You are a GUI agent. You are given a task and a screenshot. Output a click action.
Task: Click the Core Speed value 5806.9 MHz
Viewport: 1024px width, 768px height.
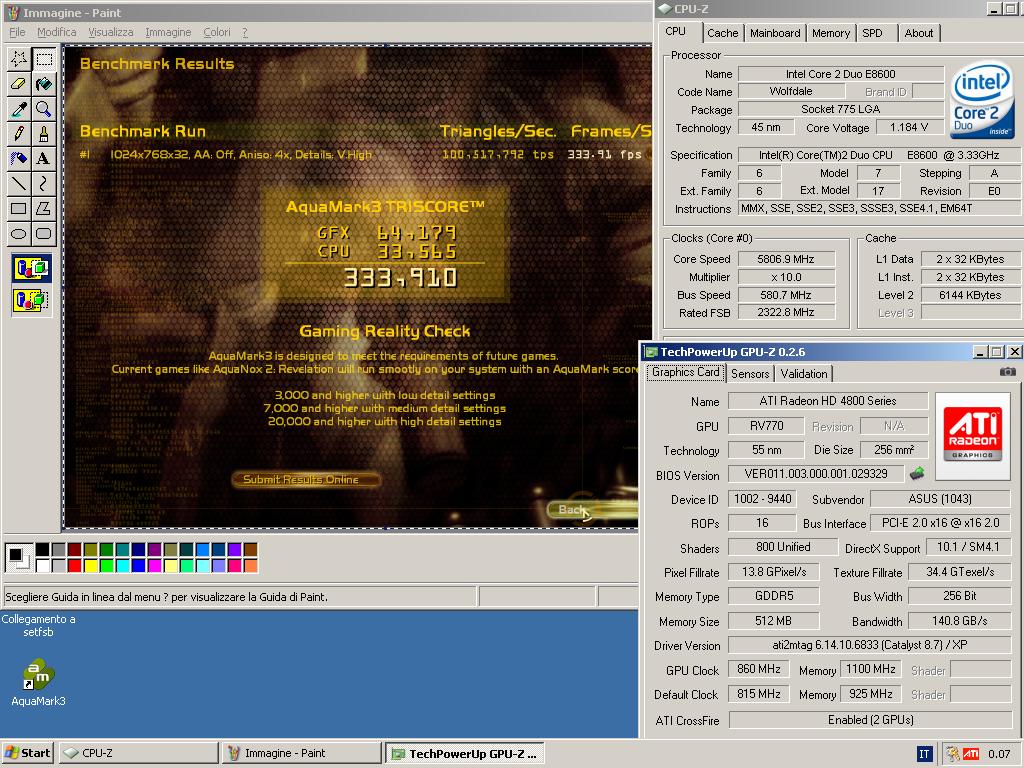click(786, 259)
